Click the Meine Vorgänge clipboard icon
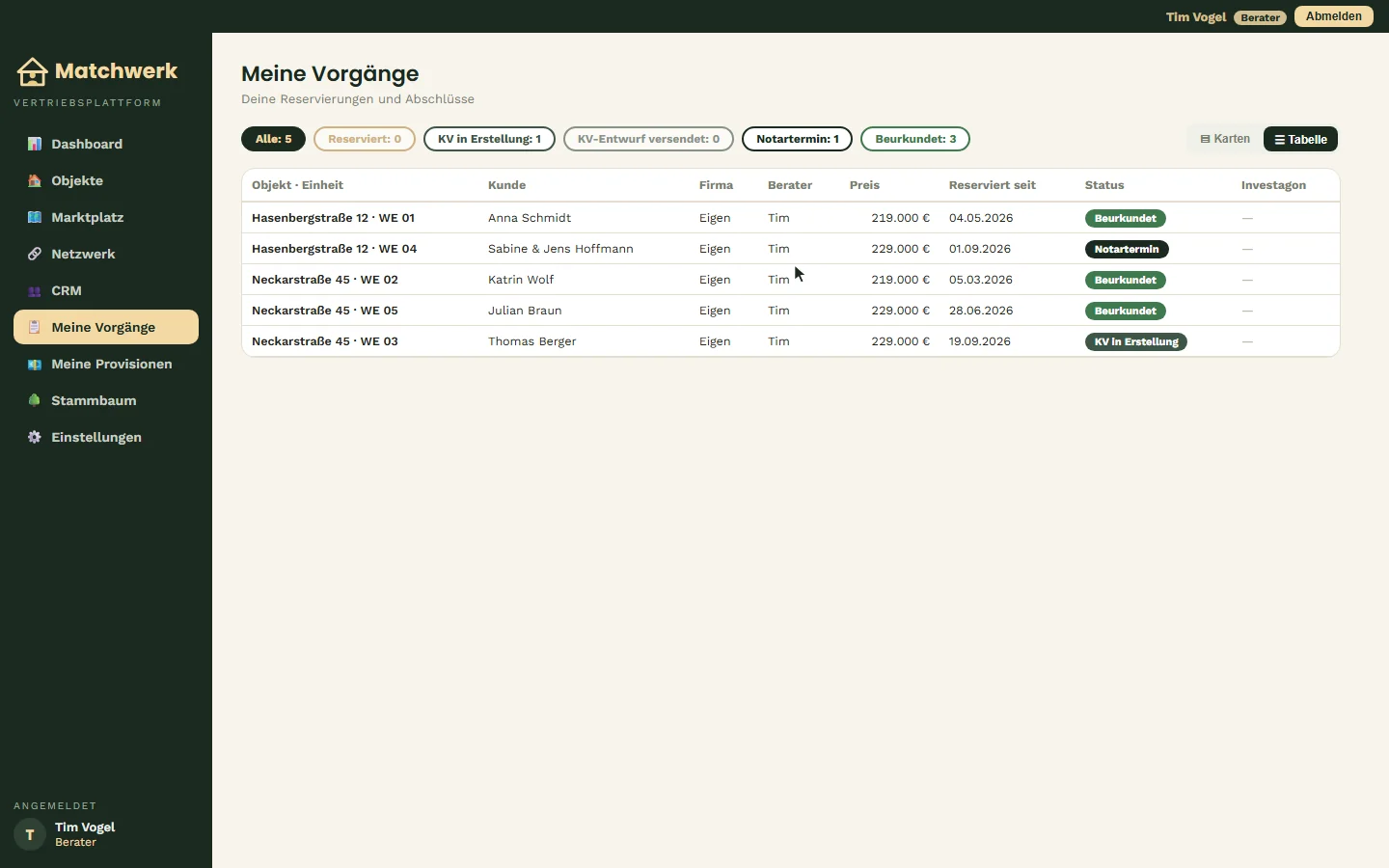The image size is (1389, 868). tap(35, 327)
